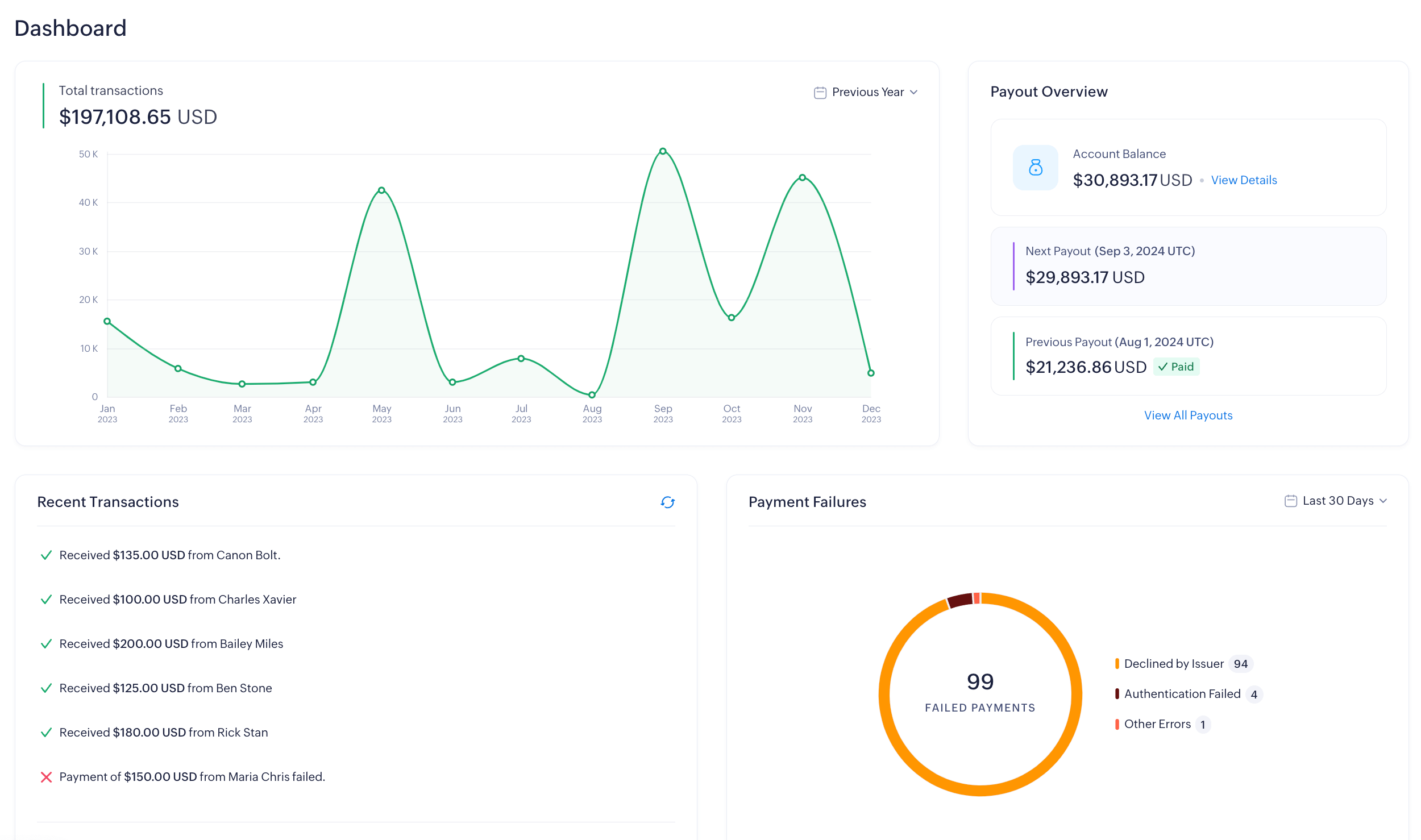Click the refresh icon in Recent Transactions

click(667, 502)
